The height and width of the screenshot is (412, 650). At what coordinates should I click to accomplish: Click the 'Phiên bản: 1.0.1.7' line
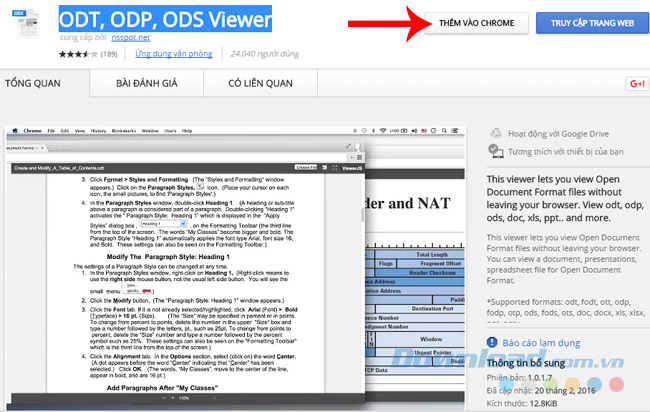point(519,378)
